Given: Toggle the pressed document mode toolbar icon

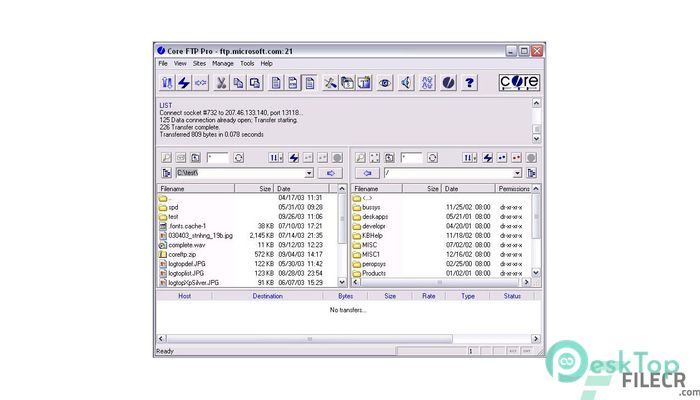Looking at the screenshot, I should tap(310, 83).
